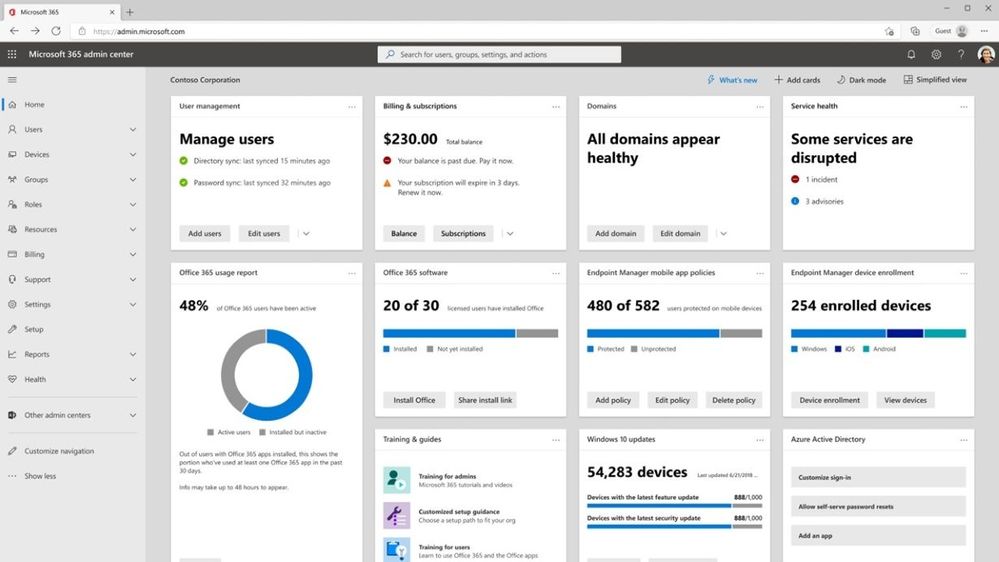Open the app launcher waffle icon
Image resolution: width=999 pixels, height=562 pixels.
(11, 54)
